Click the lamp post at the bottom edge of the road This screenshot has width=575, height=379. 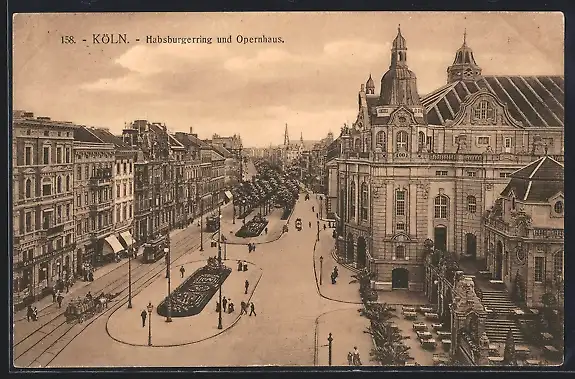pyautogui.click(x=330, y=349)
